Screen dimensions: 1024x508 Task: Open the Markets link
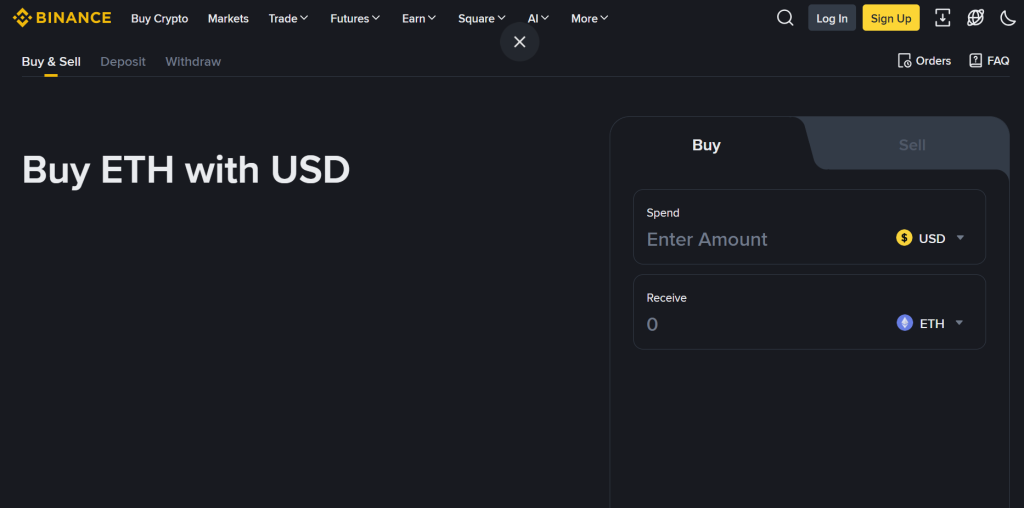(x=228, y=18)
